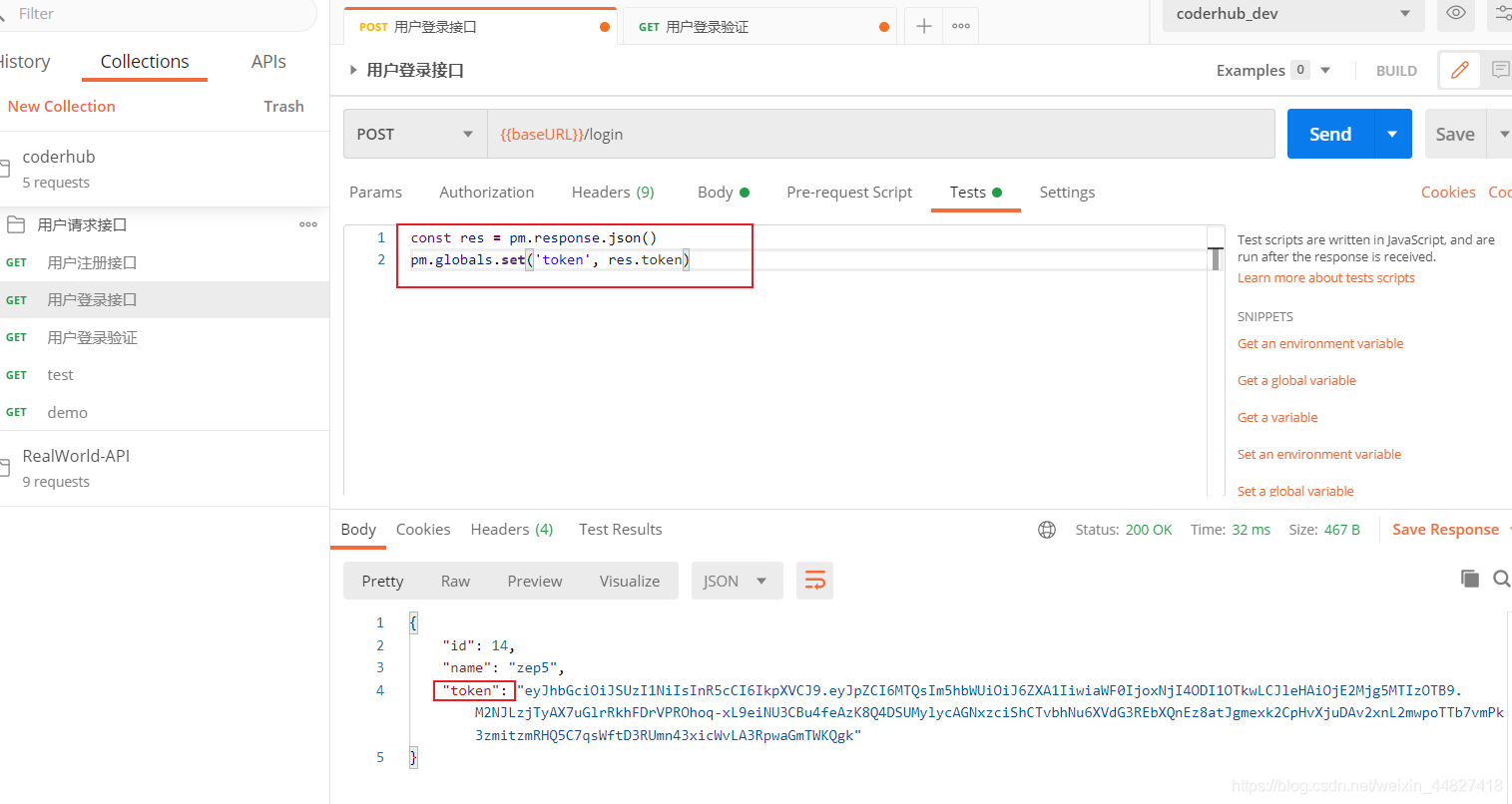Select the Test Results tab

pos(620,530)
